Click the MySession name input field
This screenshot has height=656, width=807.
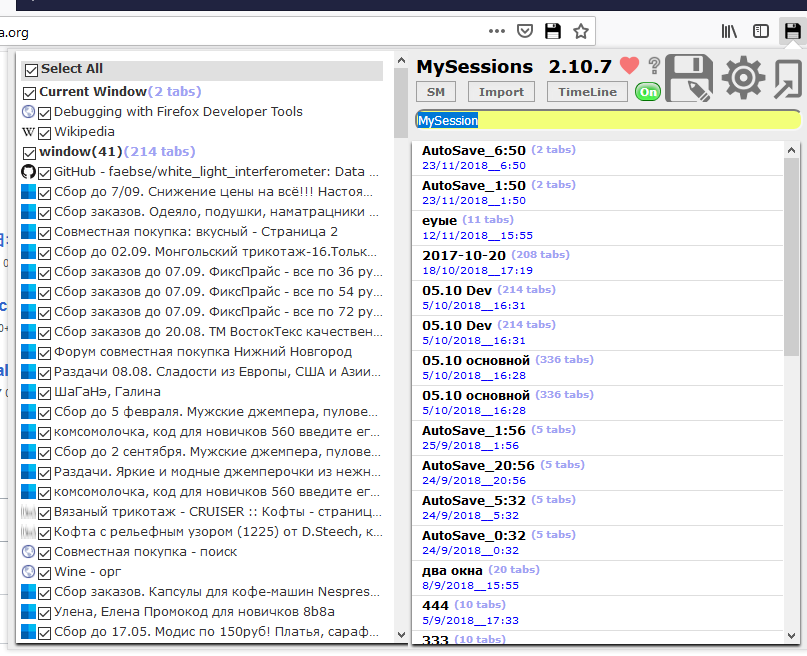608,120
